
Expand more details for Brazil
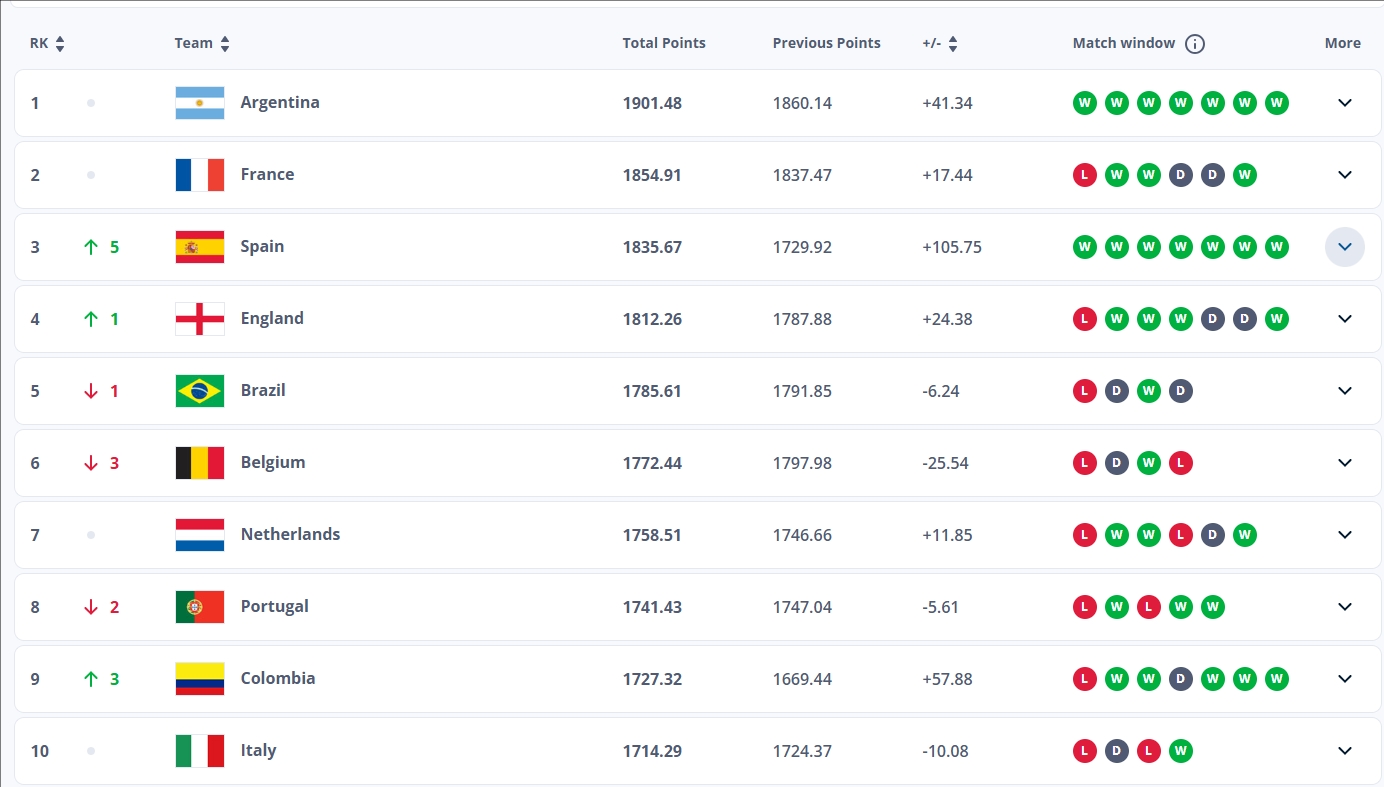[1345, 391]
